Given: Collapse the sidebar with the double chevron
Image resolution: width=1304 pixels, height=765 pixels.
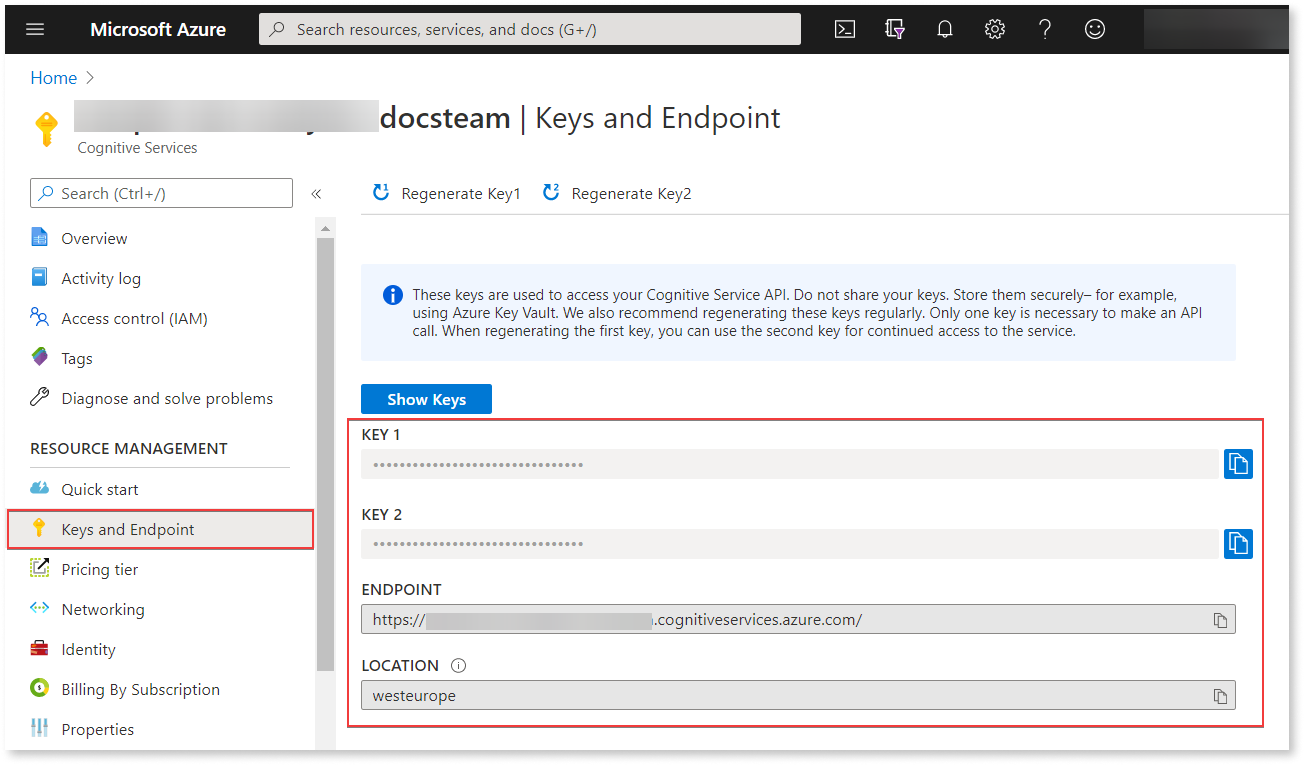Looking at the screenshot, I should [x=316, y=193].
